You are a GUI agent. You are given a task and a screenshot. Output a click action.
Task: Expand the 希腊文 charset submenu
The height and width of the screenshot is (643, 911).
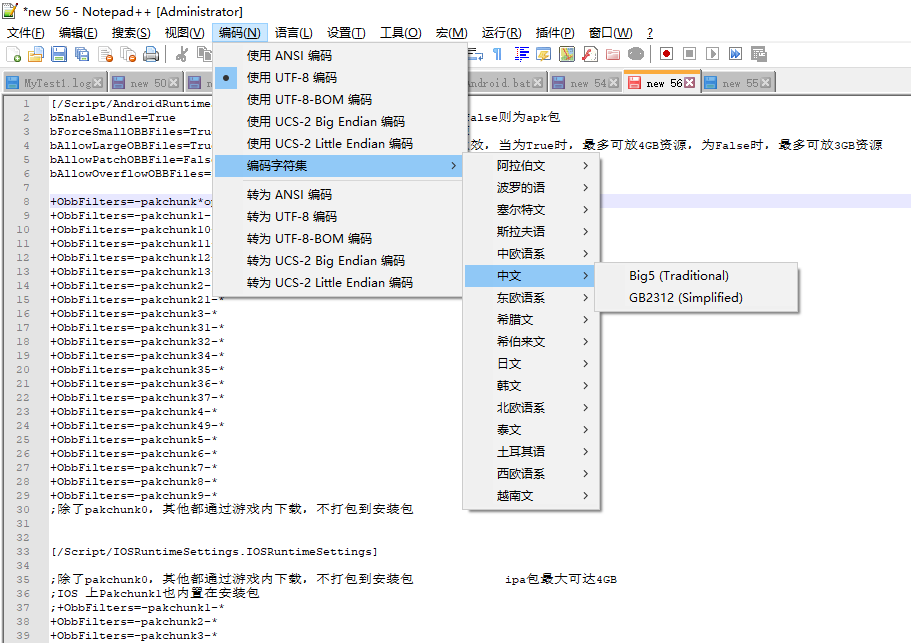coord(531,320)
